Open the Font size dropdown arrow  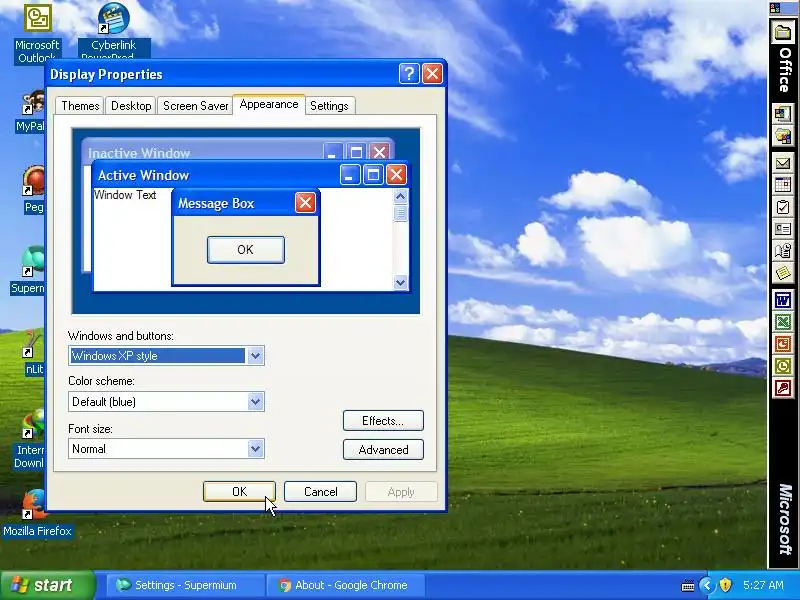pos(256,448)
